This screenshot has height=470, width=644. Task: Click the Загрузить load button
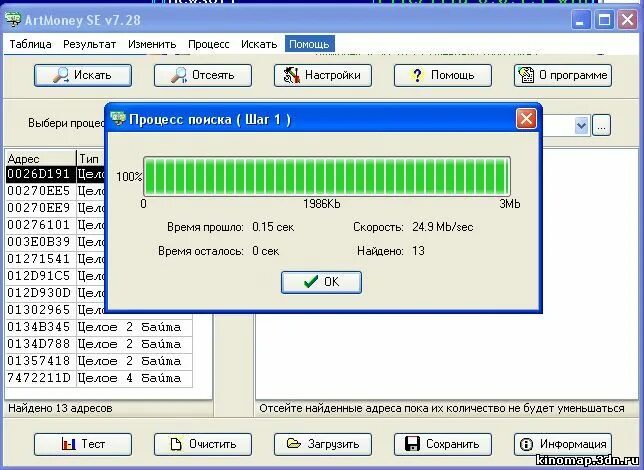[x=323, y=444]
